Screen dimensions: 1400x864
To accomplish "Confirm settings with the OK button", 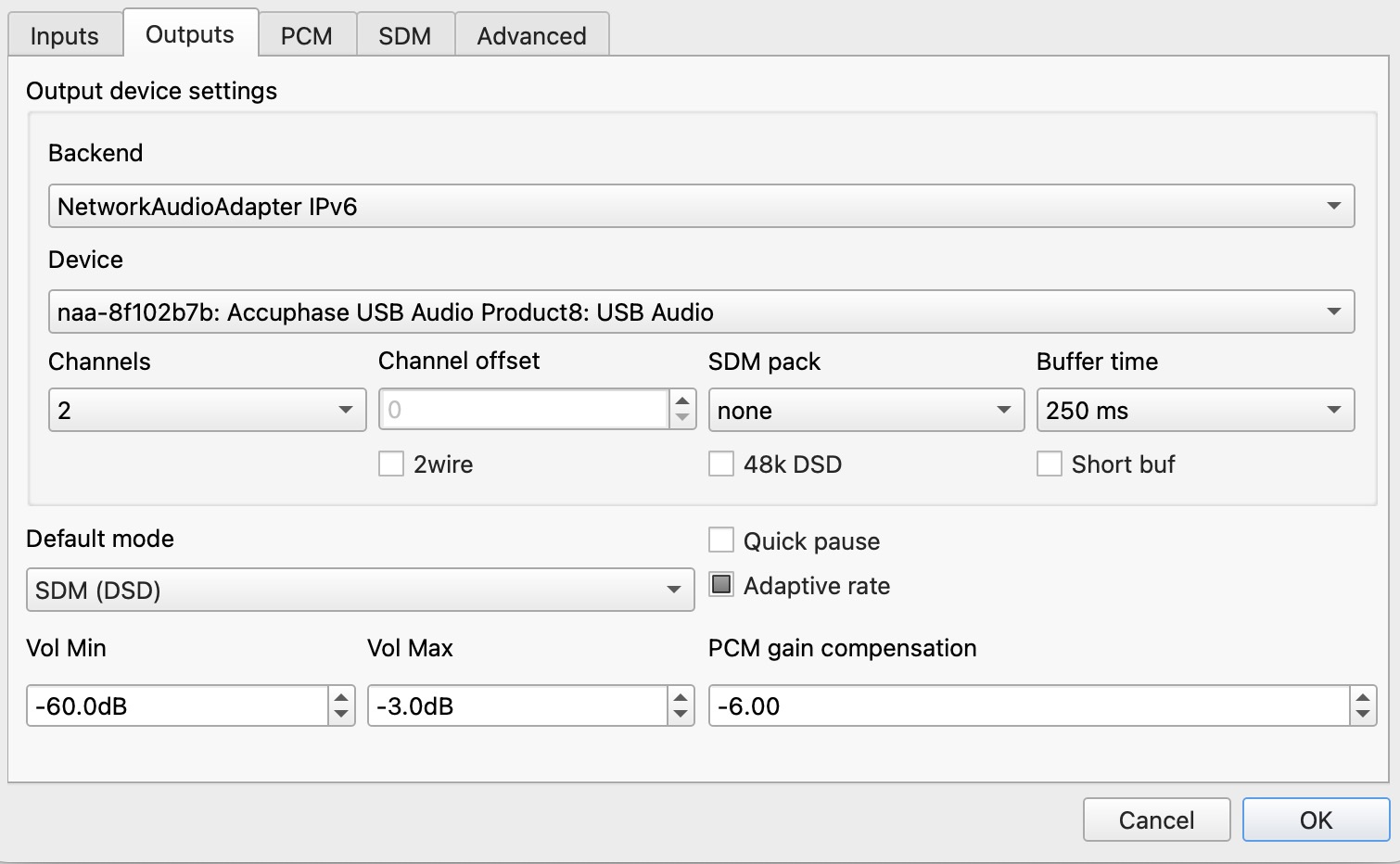I will tap(1316, 820).
